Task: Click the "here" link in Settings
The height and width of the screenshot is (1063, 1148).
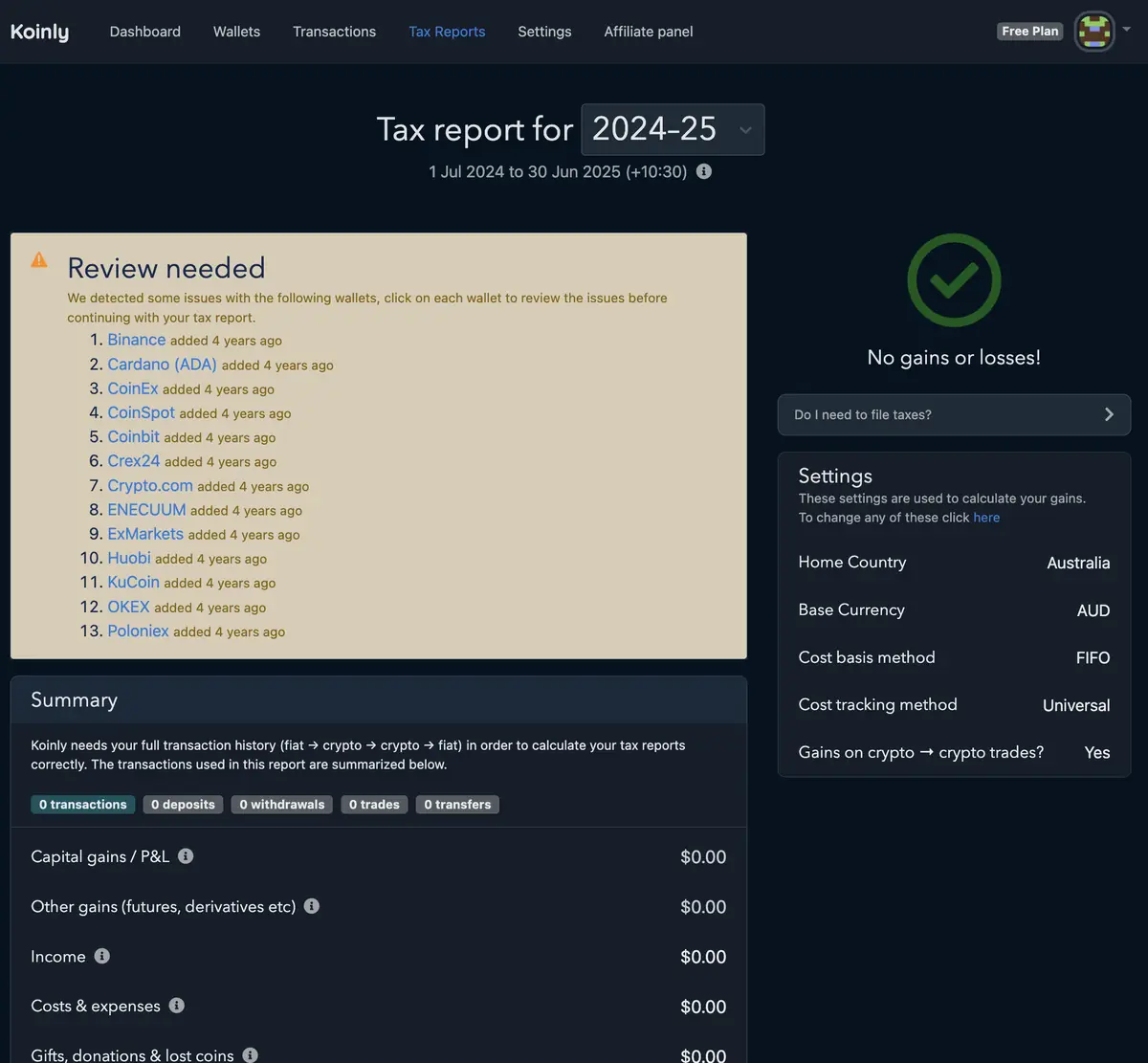Action: [x=986, y=518]
